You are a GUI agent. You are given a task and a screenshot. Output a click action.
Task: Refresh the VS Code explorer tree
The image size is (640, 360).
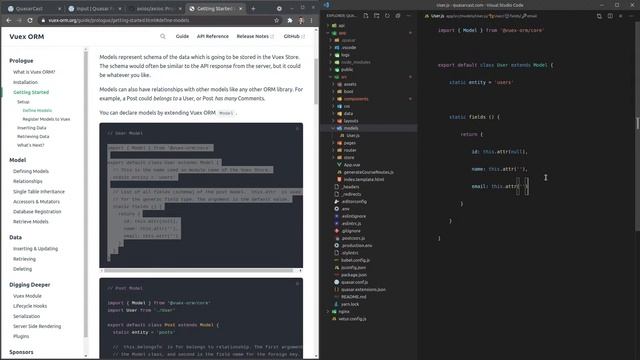coord(387,16)
